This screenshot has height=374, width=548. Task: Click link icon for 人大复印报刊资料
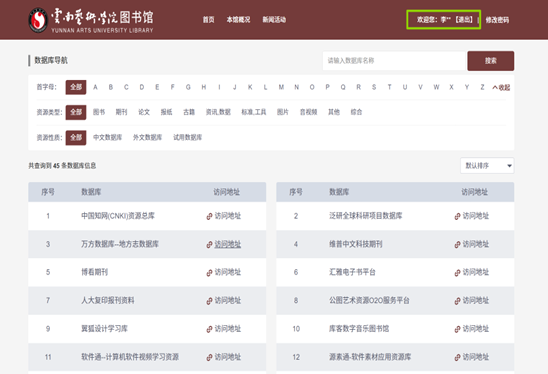click(209, 301)
